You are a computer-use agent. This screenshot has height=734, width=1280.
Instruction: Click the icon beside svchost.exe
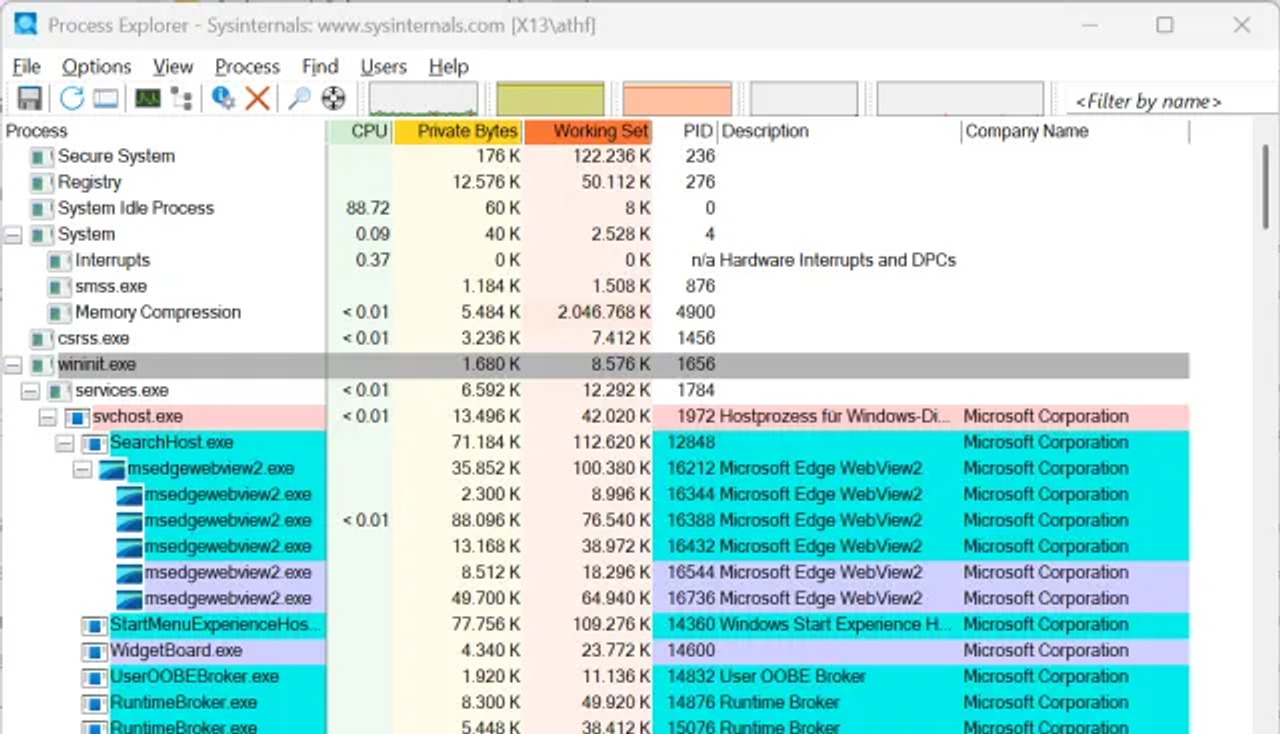[x=76, y=417]
